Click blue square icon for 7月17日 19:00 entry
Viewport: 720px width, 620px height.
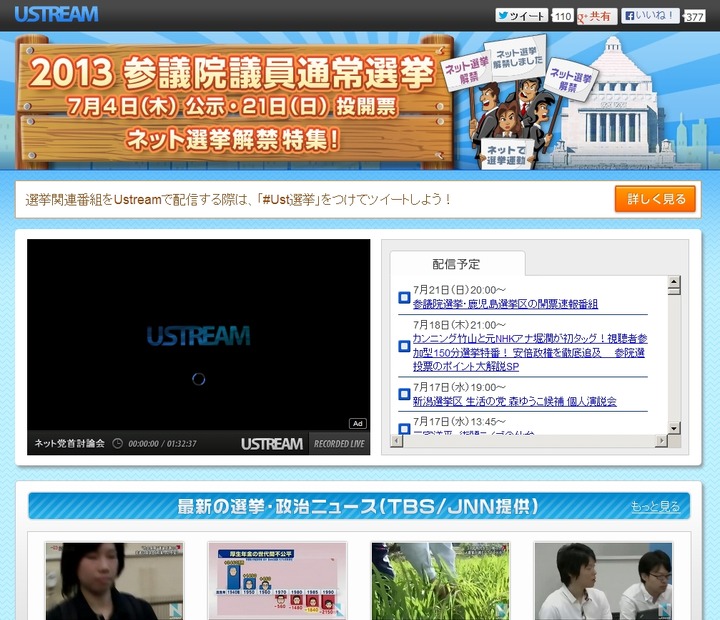coord(404,394)
